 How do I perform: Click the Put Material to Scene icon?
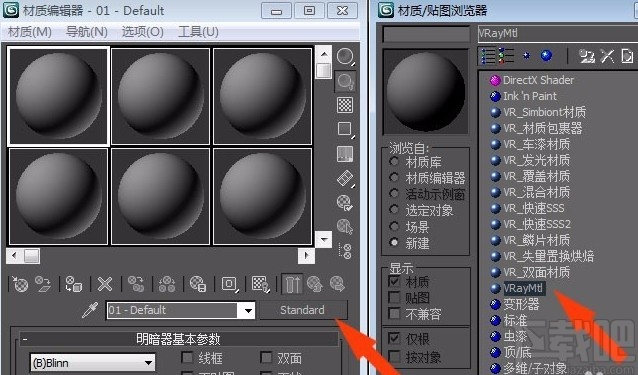point(42,284)
